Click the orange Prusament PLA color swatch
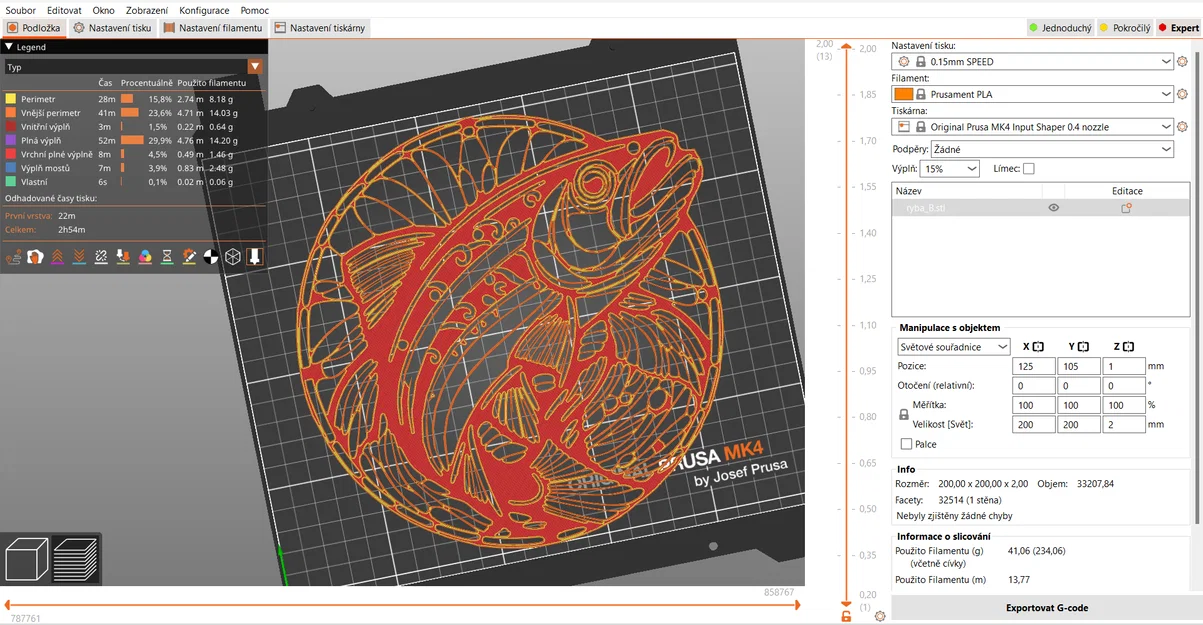The height and width of the screenshot is (625, 1203). (x=904, y=94)
